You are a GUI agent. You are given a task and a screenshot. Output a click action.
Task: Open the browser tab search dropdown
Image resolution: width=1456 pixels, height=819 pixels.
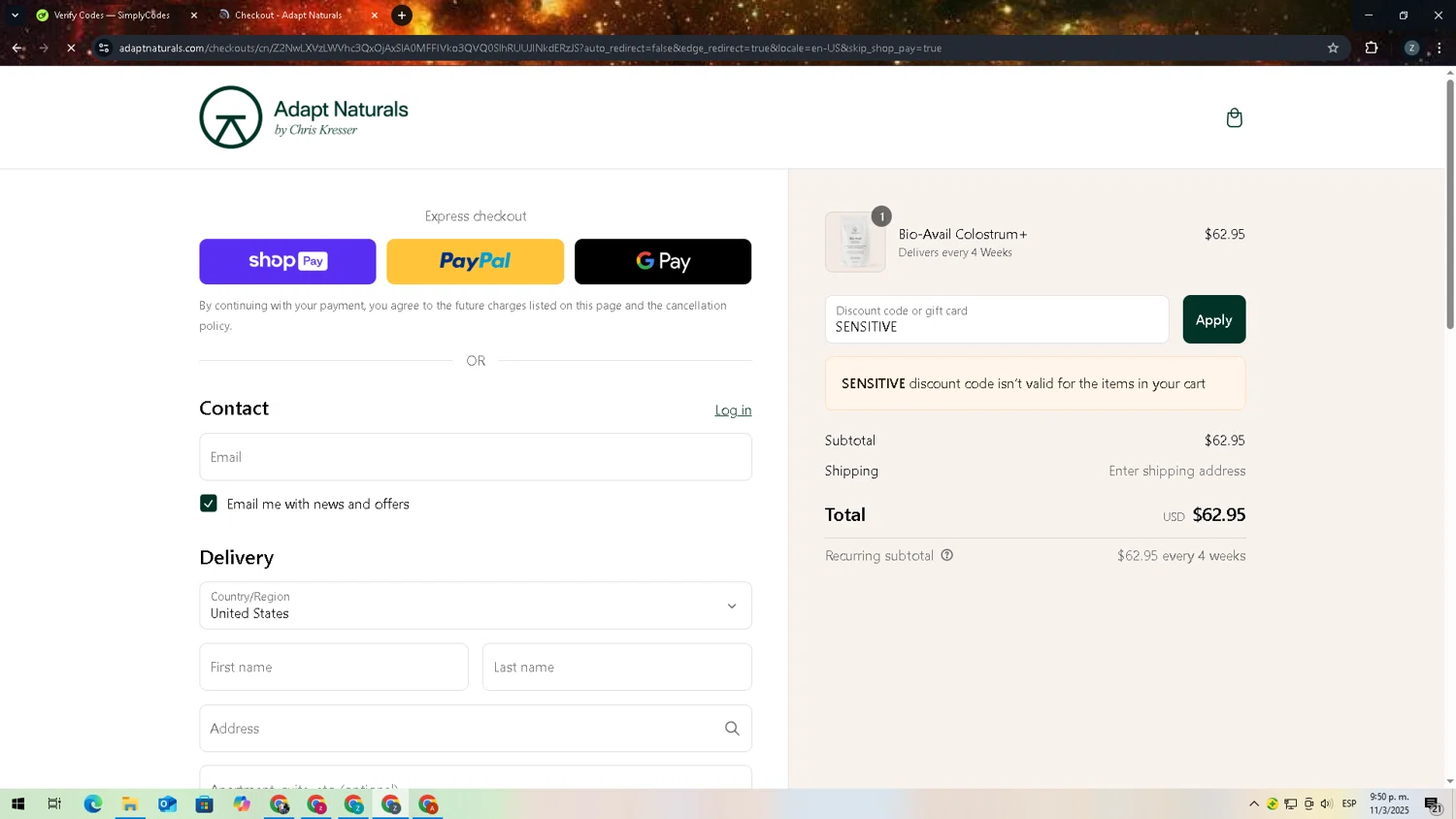tap(15, 16)
